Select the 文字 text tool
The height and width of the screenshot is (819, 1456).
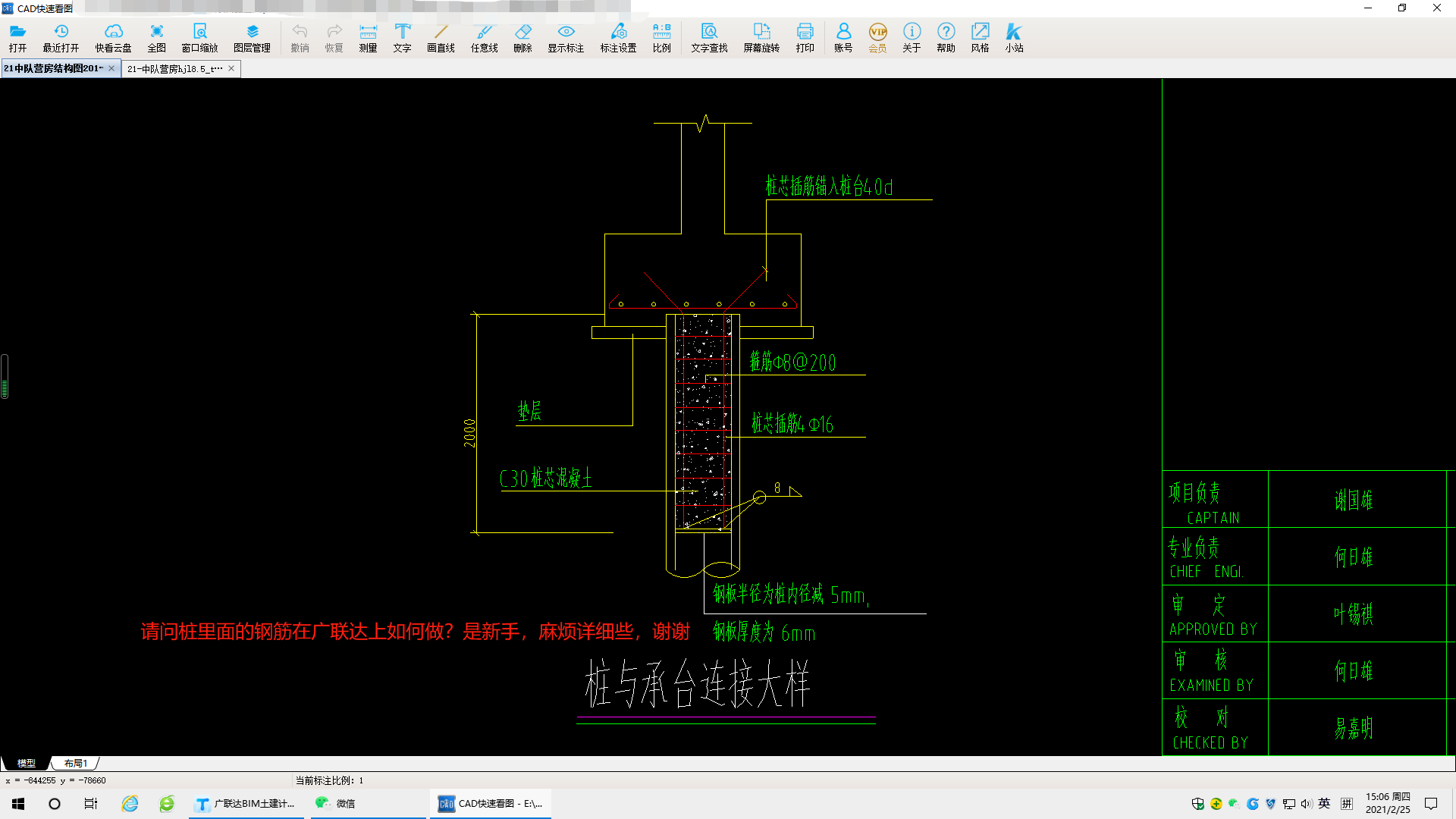[402, 37]
